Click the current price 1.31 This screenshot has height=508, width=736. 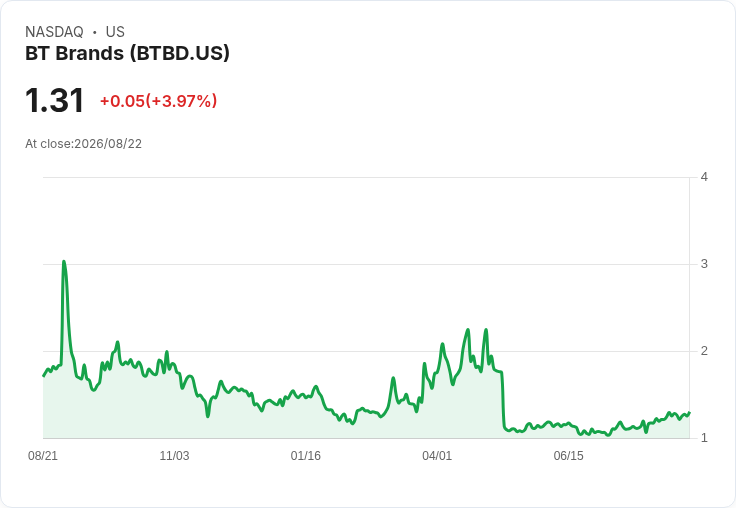[x=54, y=100]
